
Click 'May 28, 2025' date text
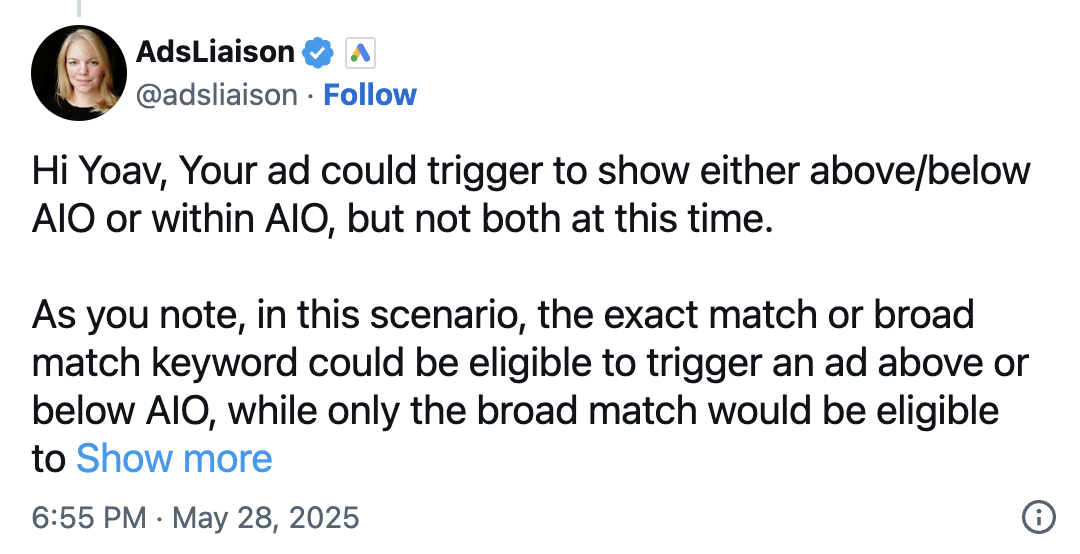tap(265, 517)
